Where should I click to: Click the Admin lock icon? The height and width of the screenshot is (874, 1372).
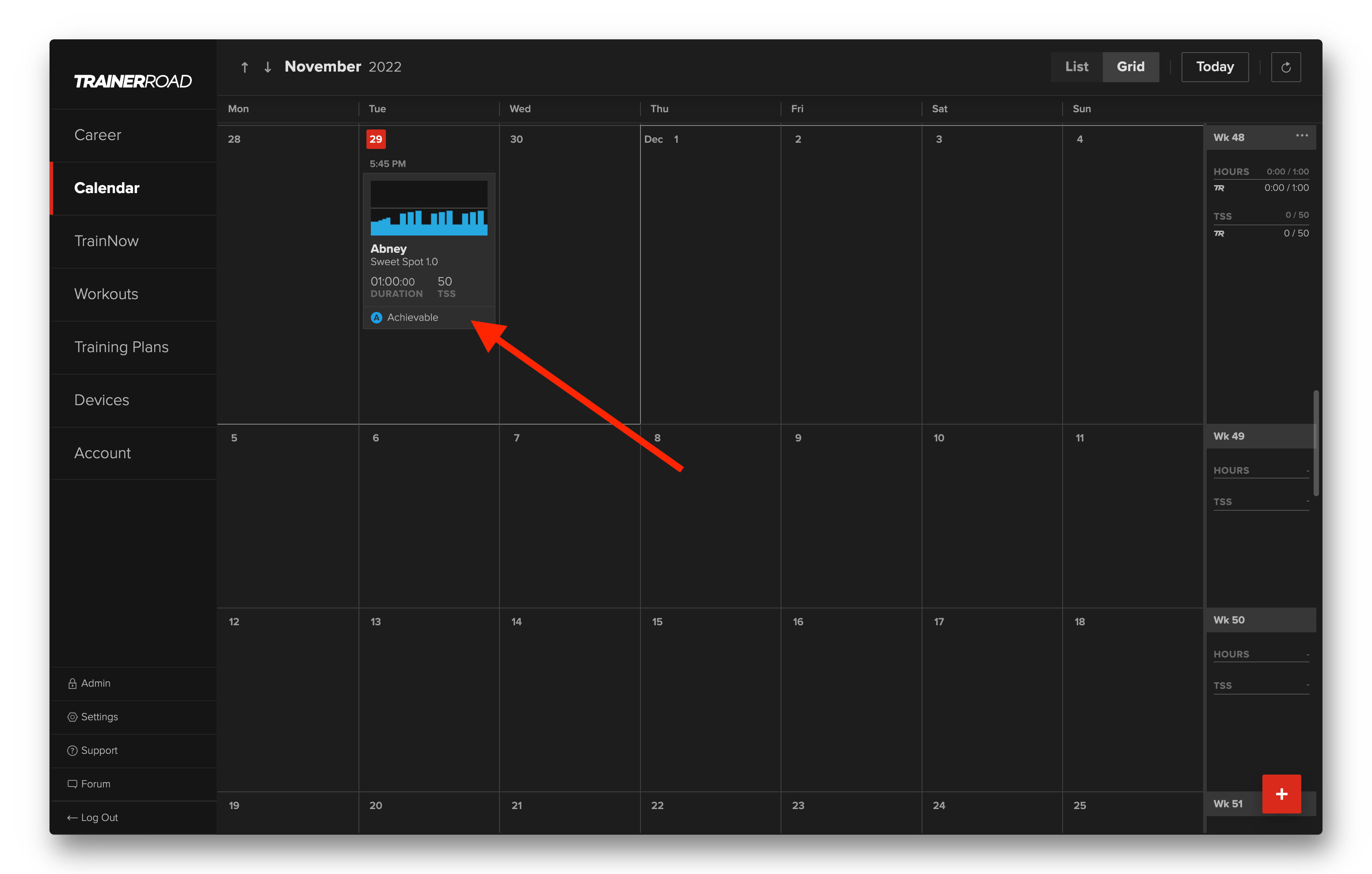coord(72,683)
